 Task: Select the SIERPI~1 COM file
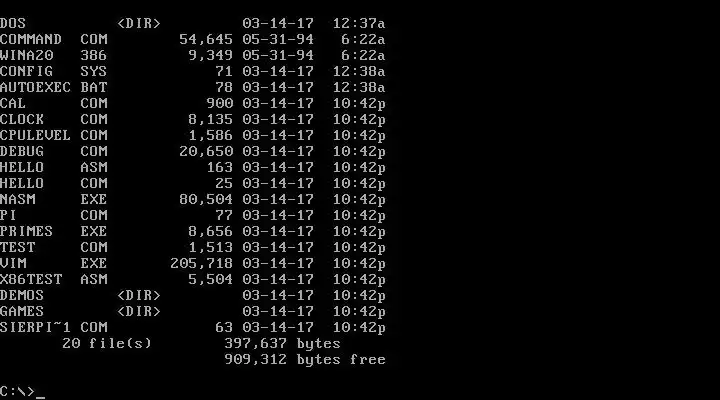(192, 328)
